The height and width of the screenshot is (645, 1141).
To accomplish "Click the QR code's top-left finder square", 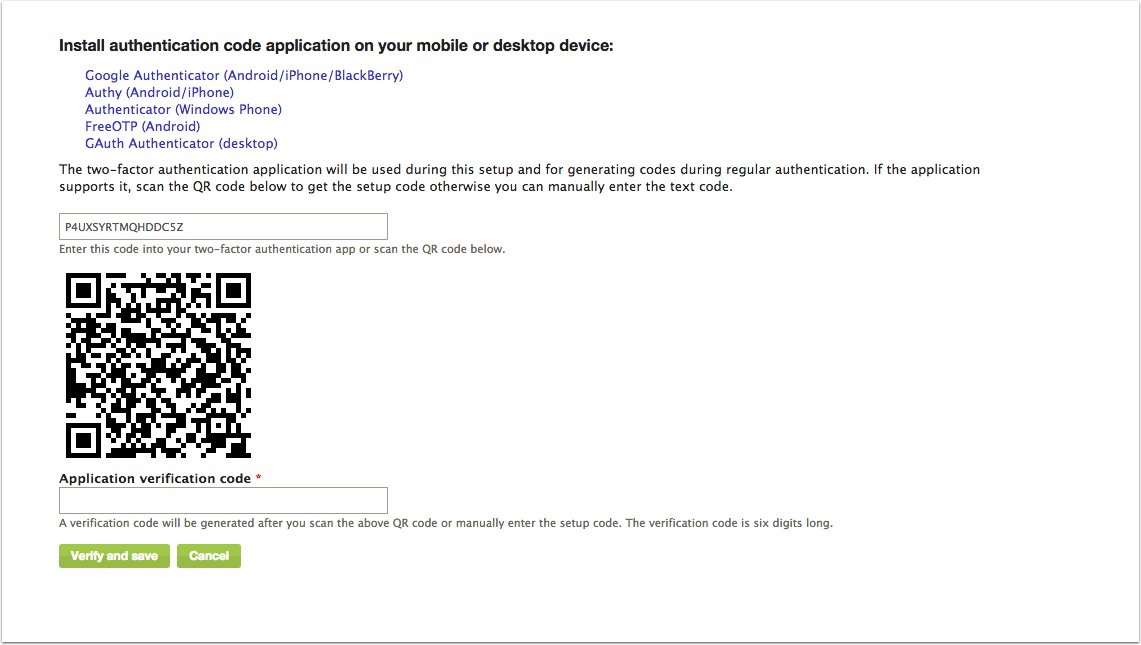I will pyautogui.click(x=84, y=291).
